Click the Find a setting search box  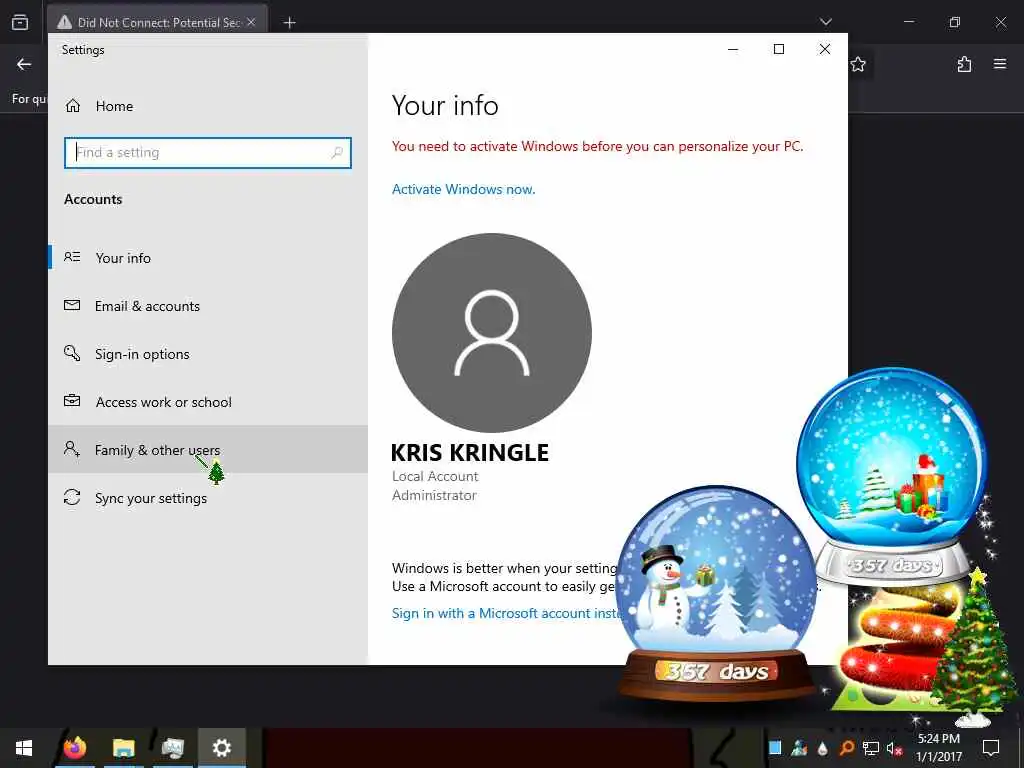(208, 153)
